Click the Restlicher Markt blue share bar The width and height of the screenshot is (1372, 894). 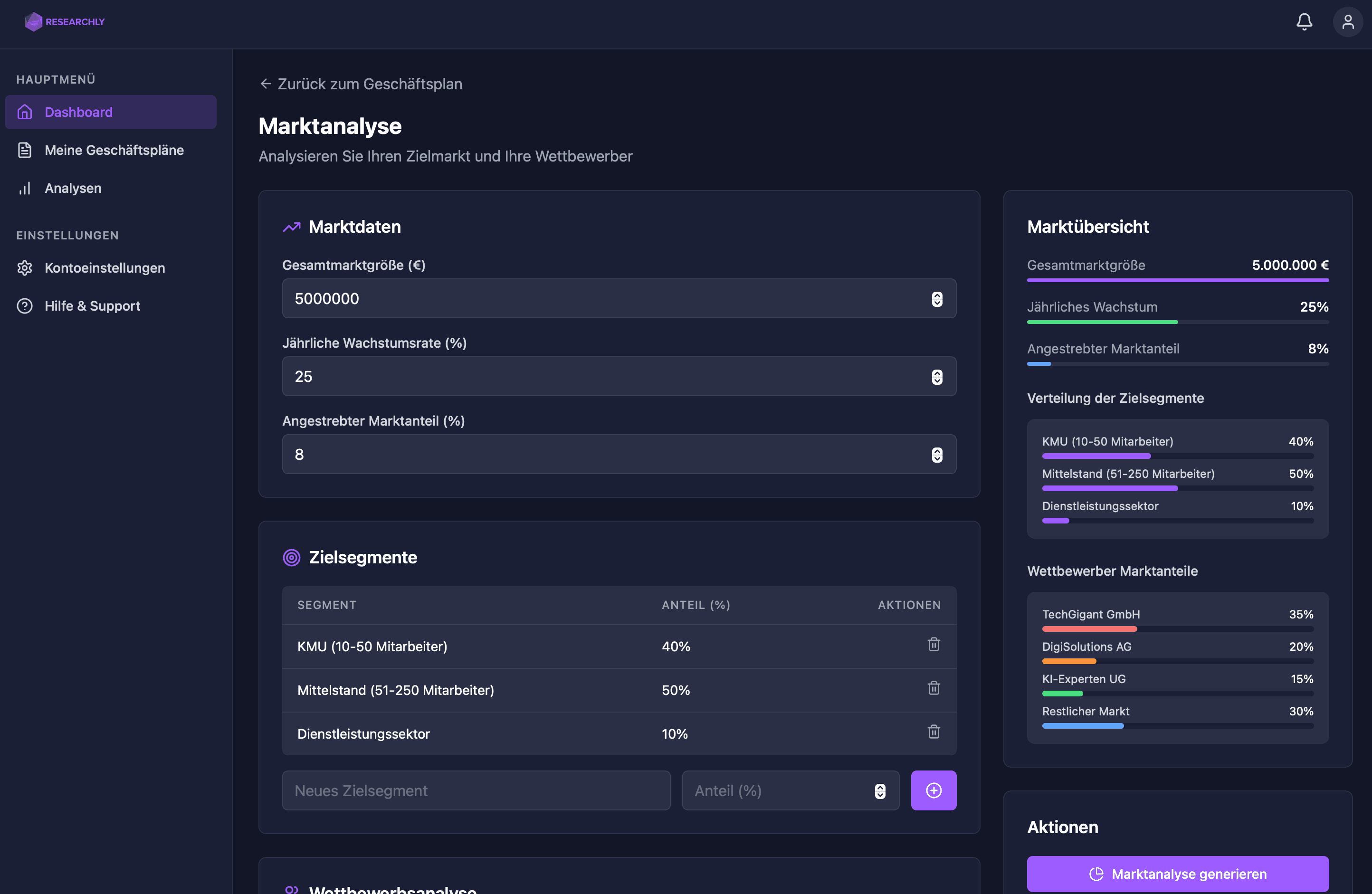coord(1083,726)
